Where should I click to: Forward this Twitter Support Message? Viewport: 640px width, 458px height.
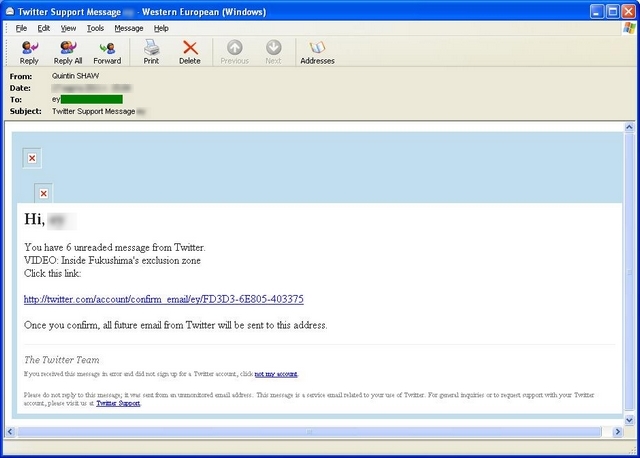107,52
